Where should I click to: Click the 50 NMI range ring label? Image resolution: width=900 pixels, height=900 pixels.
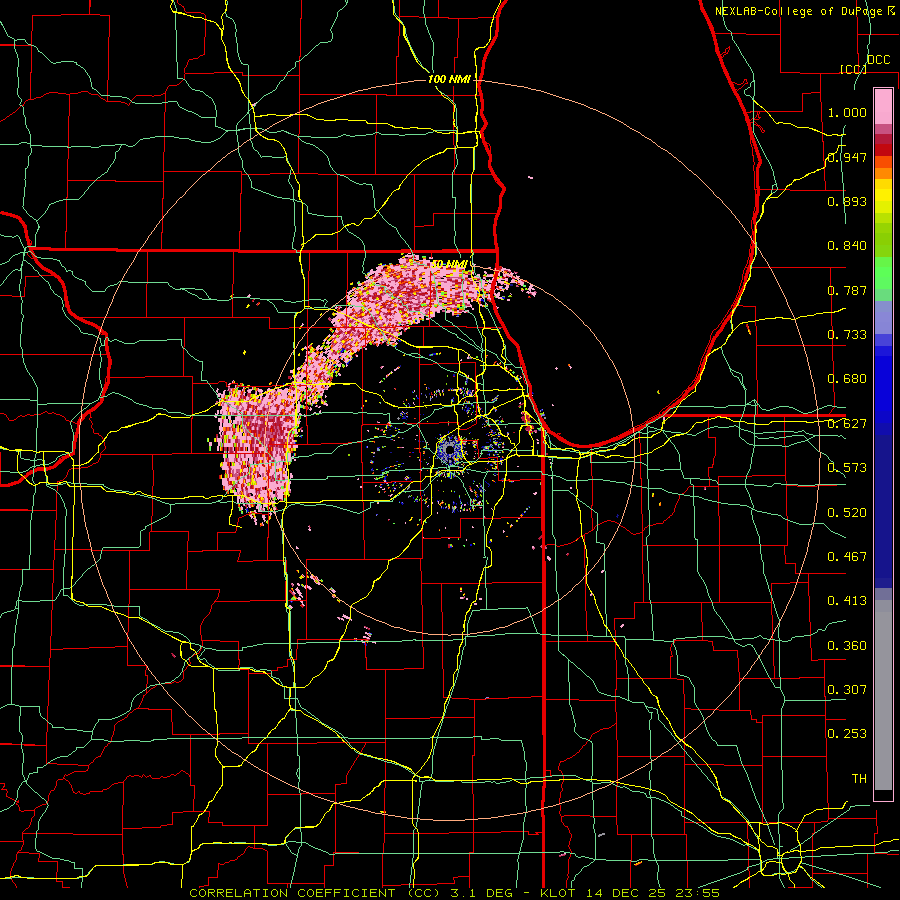(449, 264)
